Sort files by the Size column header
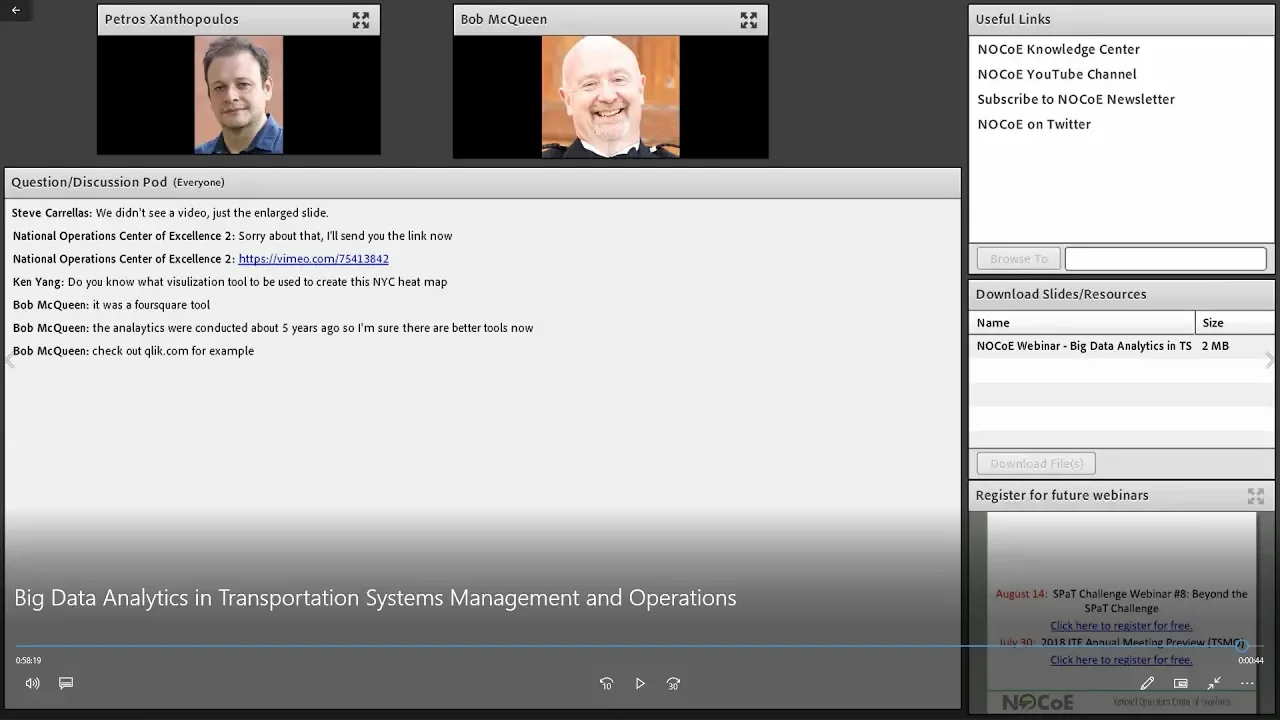1280x720 pixels. tap(1235, 323)
